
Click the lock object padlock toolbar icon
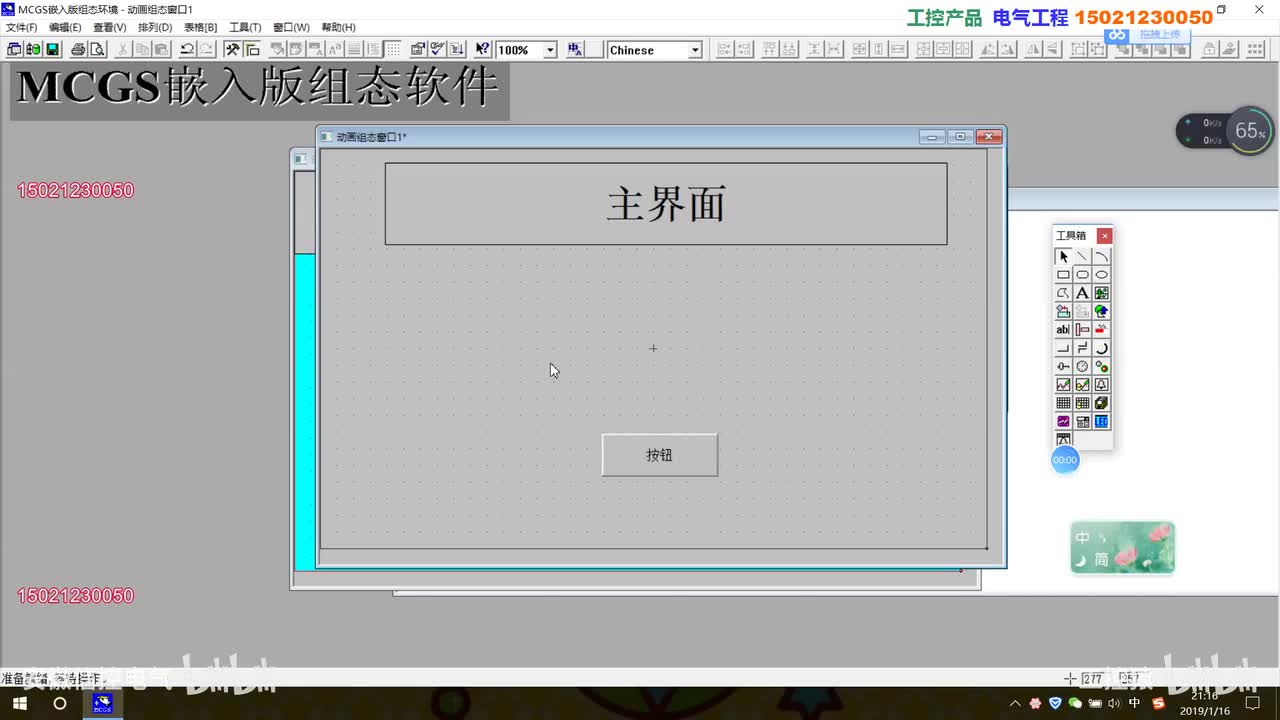pyautogui.click(x=1210, y=49)
